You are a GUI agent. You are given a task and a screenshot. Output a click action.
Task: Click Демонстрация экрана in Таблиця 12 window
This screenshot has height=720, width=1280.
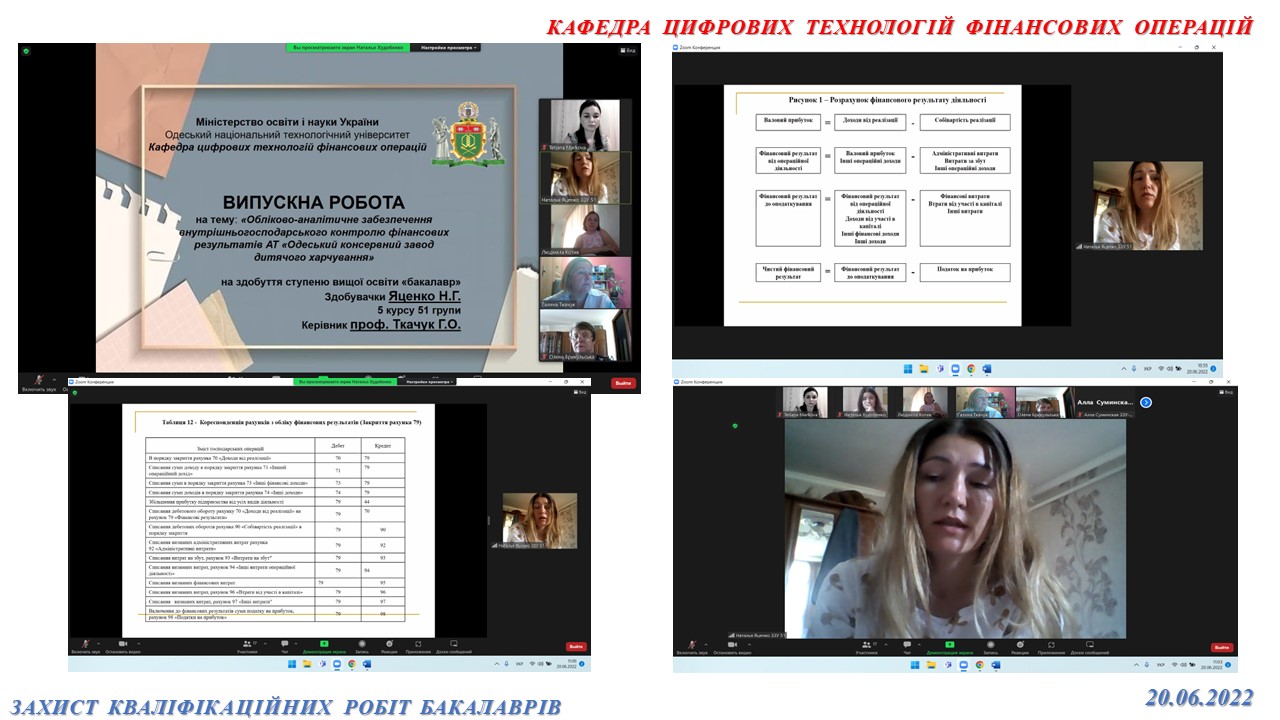click(x=324, y=647)
